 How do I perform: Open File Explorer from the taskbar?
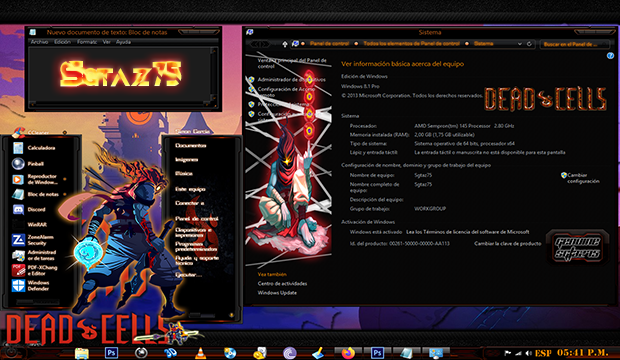pyautogui.click(x=81, y=353)
